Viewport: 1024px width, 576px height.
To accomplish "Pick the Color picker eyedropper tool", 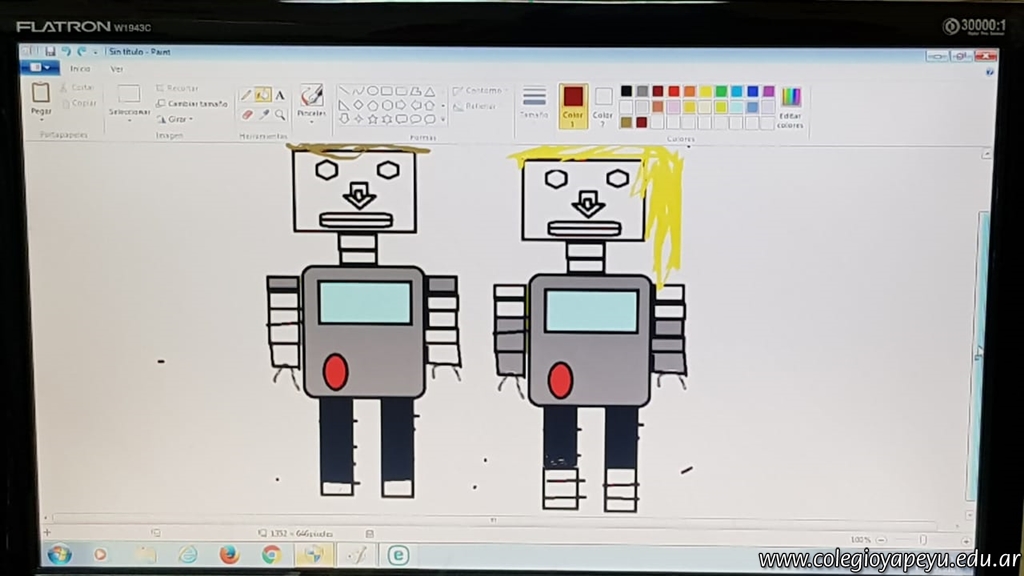I will click(x=263, y=114).
